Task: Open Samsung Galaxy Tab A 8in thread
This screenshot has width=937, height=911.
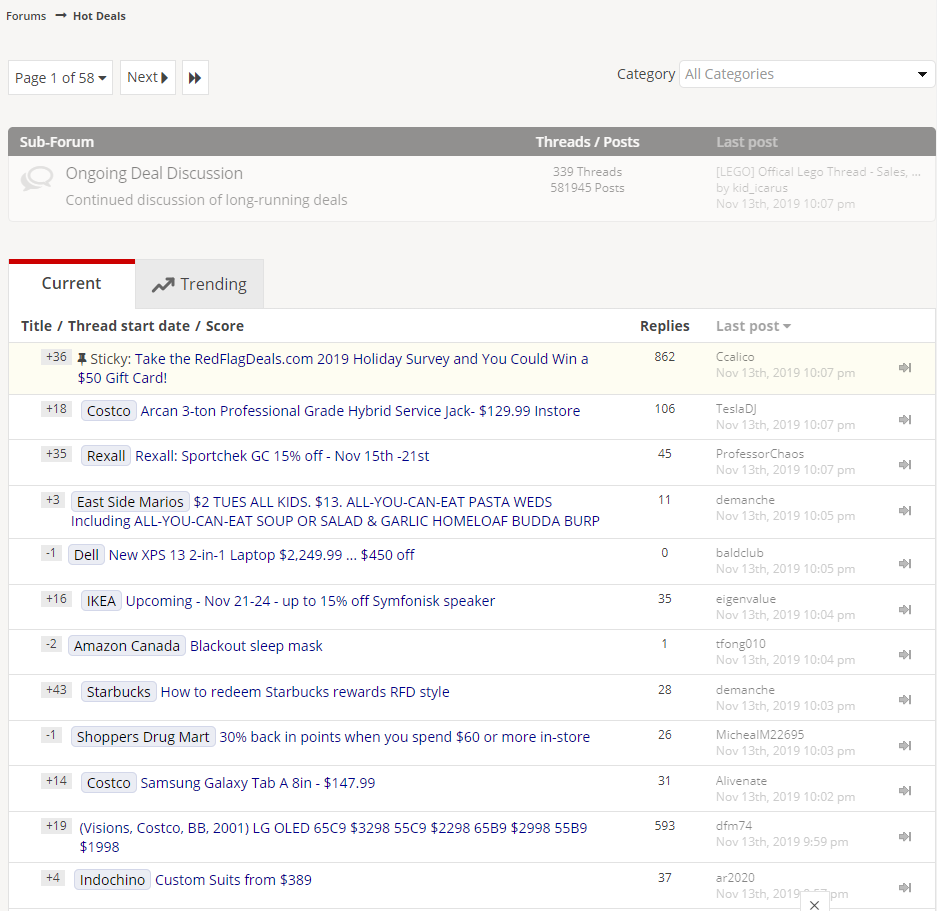Action: click(x=258, y=782)
